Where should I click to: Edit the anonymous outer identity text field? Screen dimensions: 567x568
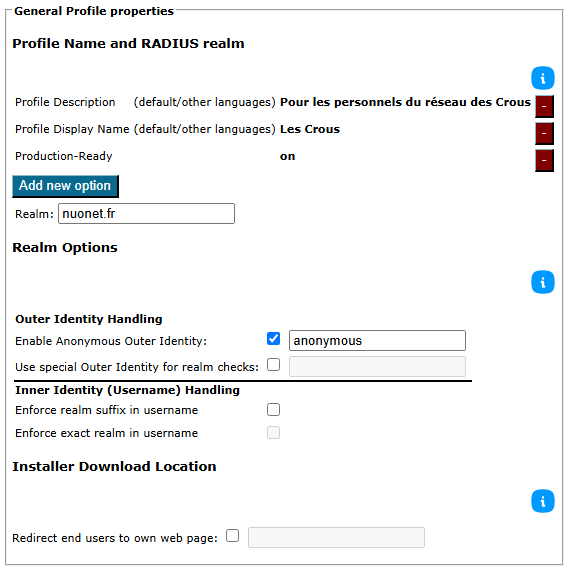tap(377, 341)
